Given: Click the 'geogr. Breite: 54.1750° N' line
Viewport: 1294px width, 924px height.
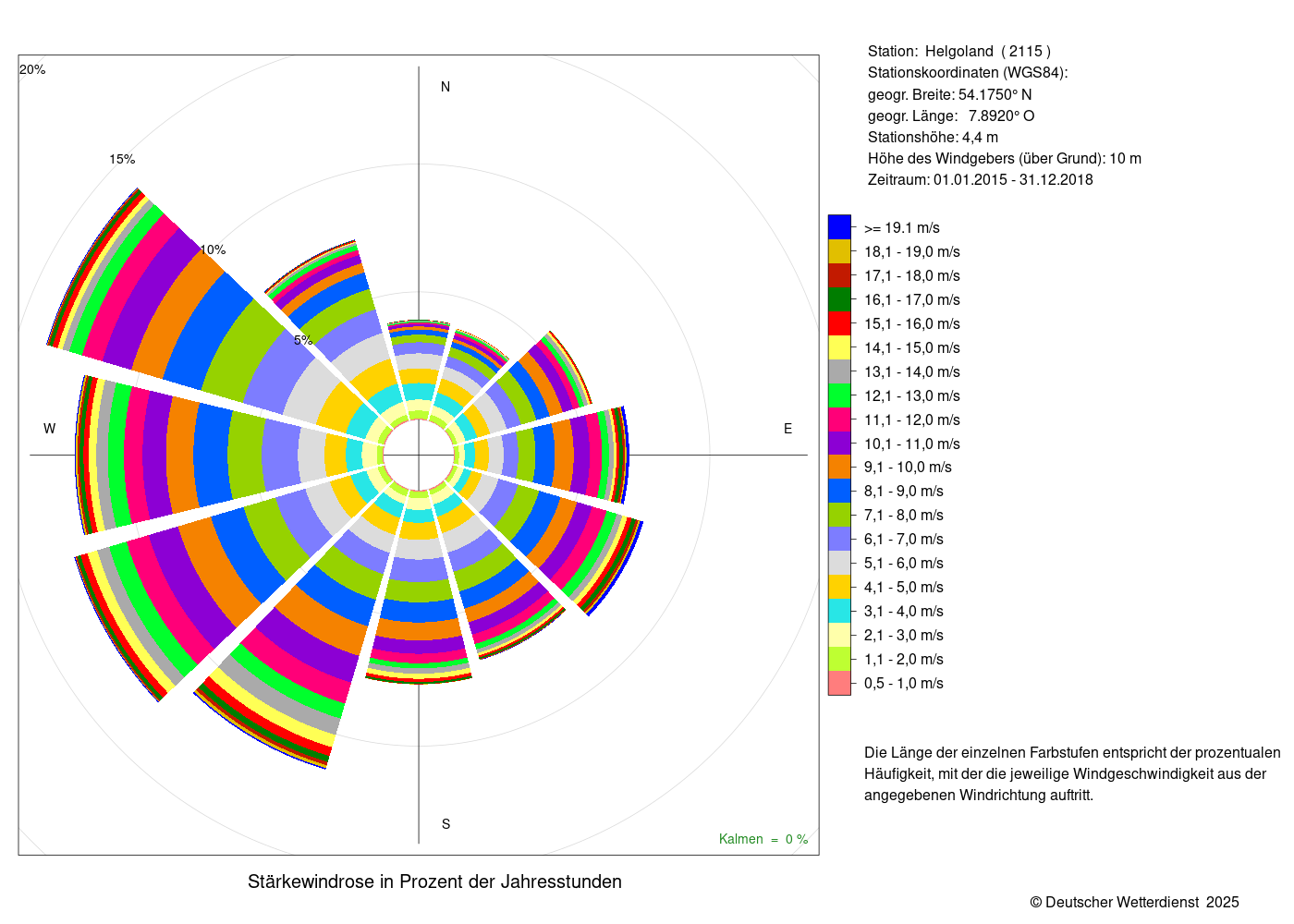Looking at the screenshot, I should point(950,94).
